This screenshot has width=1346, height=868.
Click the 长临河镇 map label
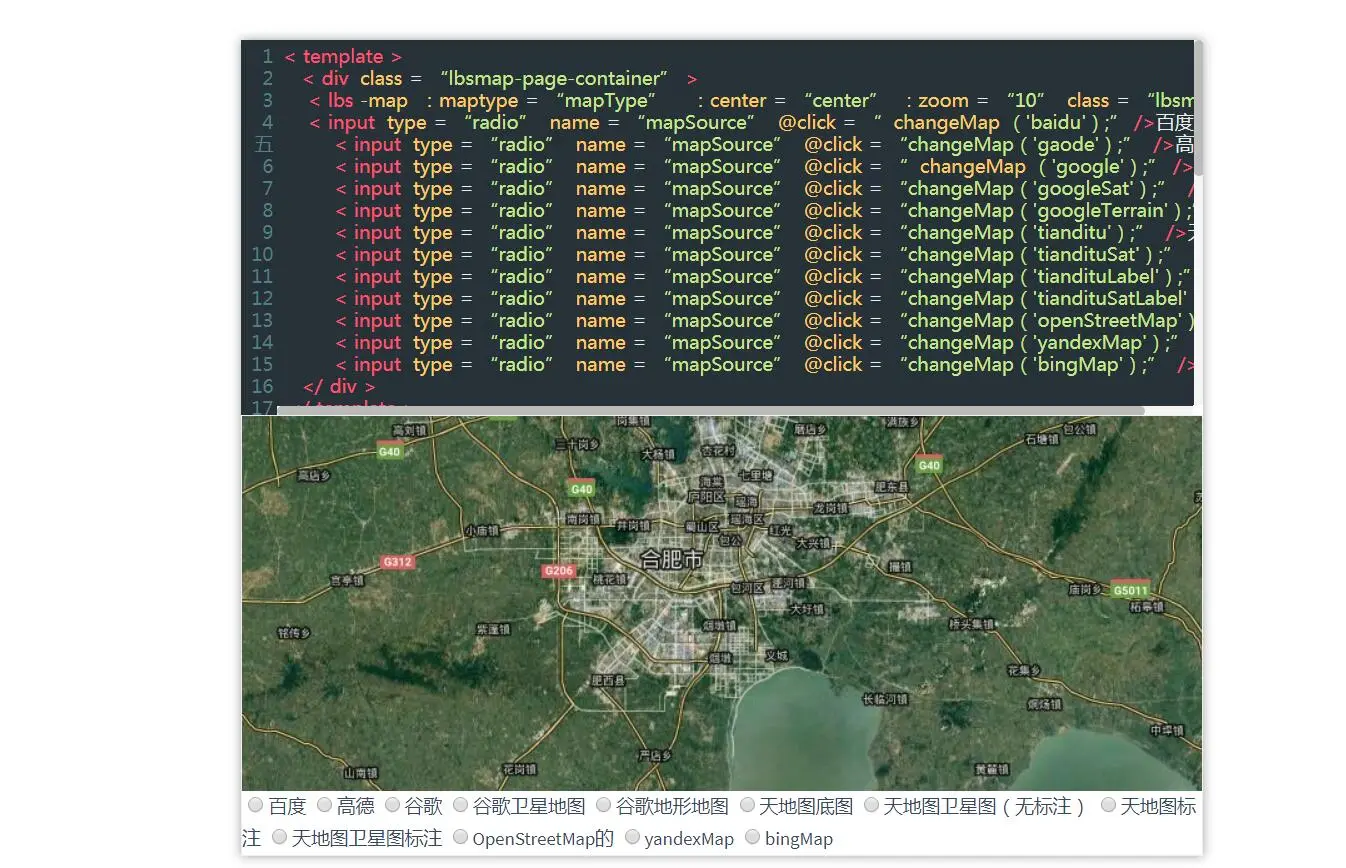[x=886, y=700]
